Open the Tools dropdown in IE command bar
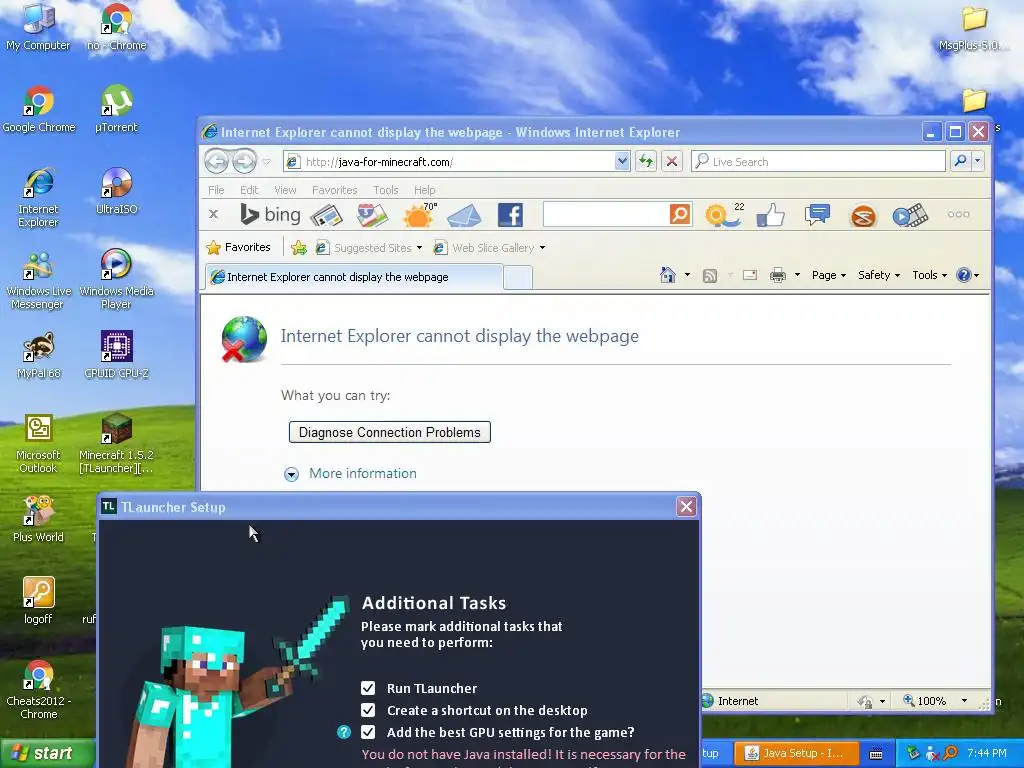 (x=929, y=275)
